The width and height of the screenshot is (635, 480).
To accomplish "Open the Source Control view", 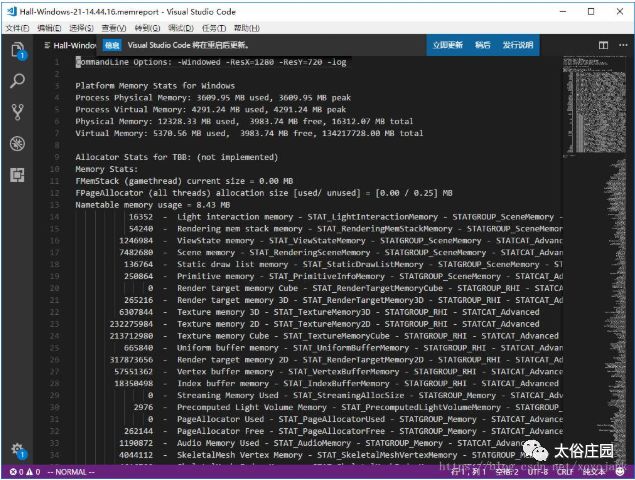I will click(x=17, y=112).
